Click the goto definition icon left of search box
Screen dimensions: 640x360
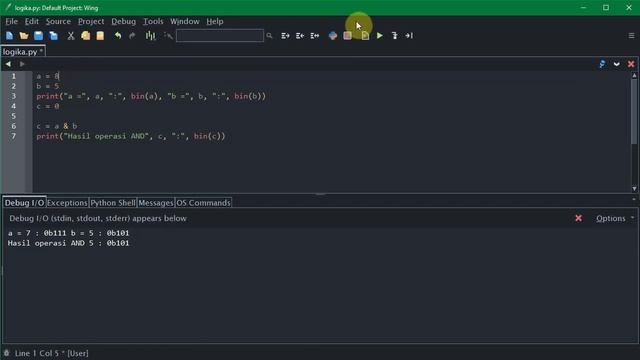[168, 36]
